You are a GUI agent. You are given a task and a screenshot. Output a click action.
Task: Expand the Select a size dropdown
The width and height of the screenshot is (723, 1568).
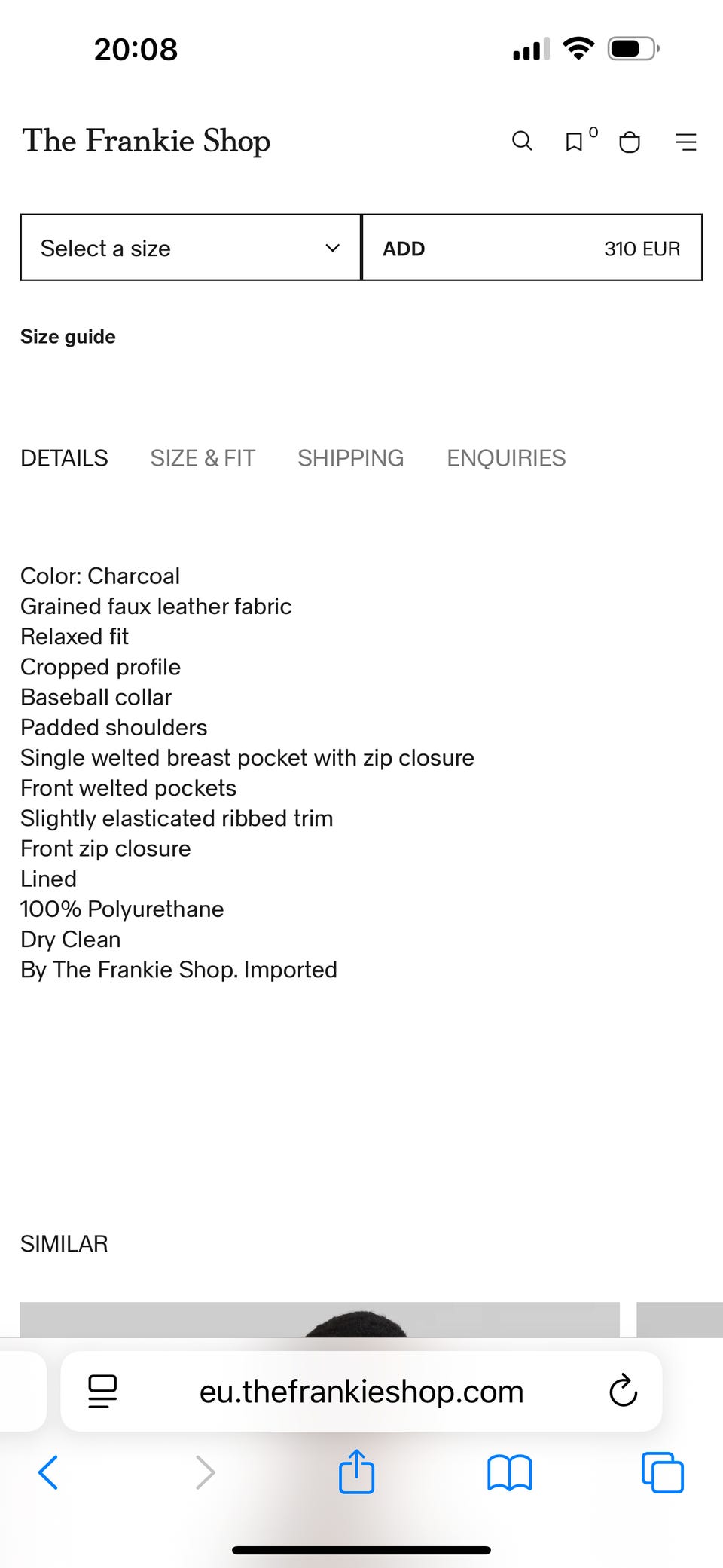click(191, 248)
